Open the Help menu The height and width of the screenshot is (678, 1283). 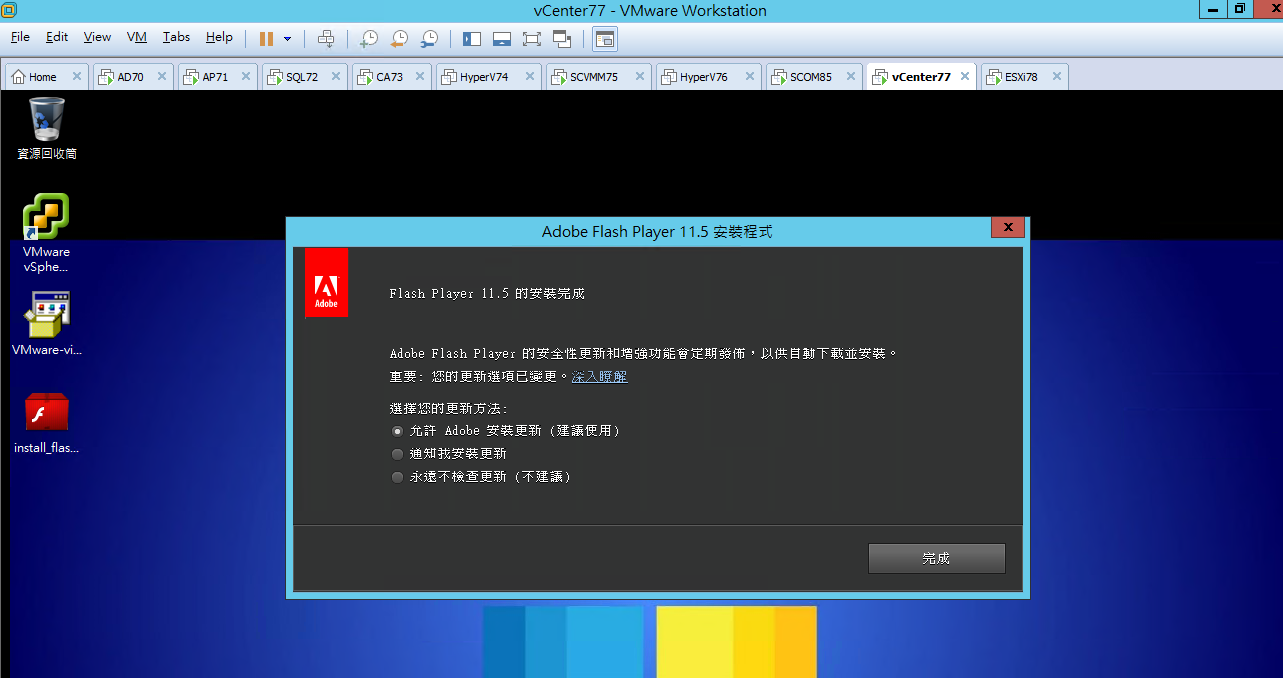point(219,37)
